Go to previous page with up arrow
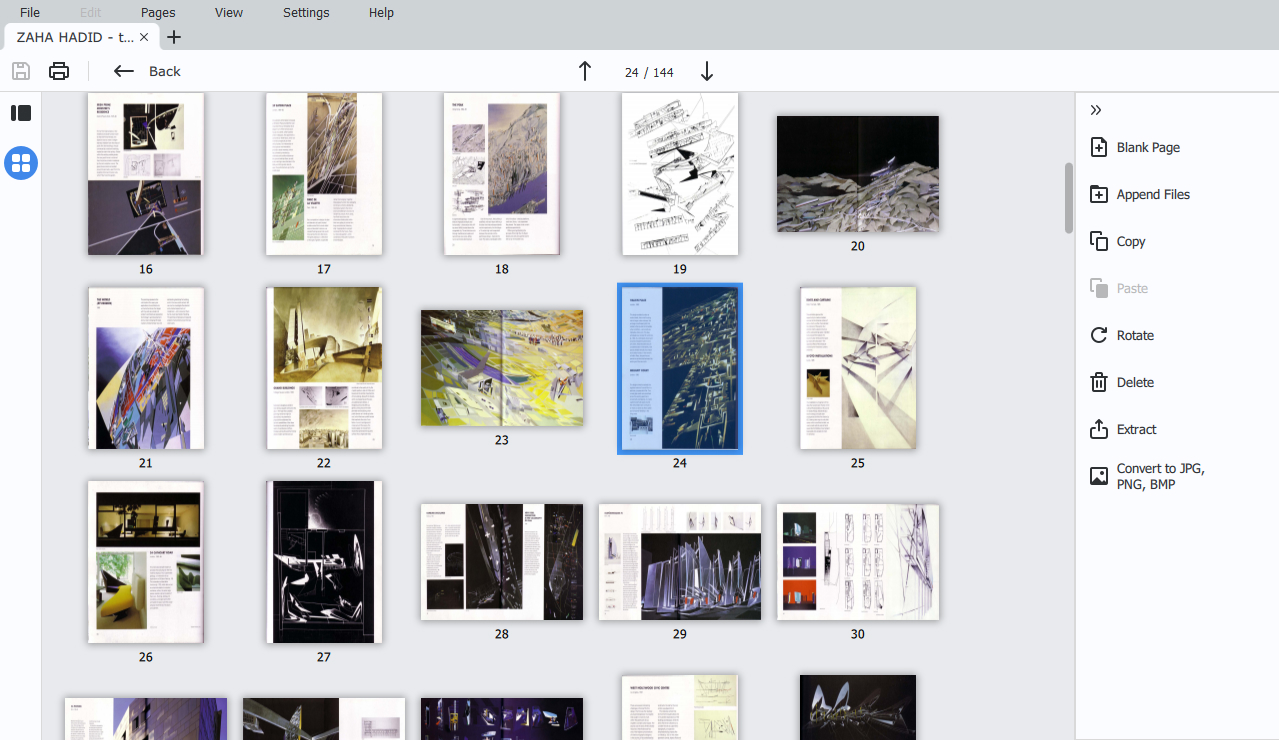The height and width of the screenshot is (740, 1279). 585,71
